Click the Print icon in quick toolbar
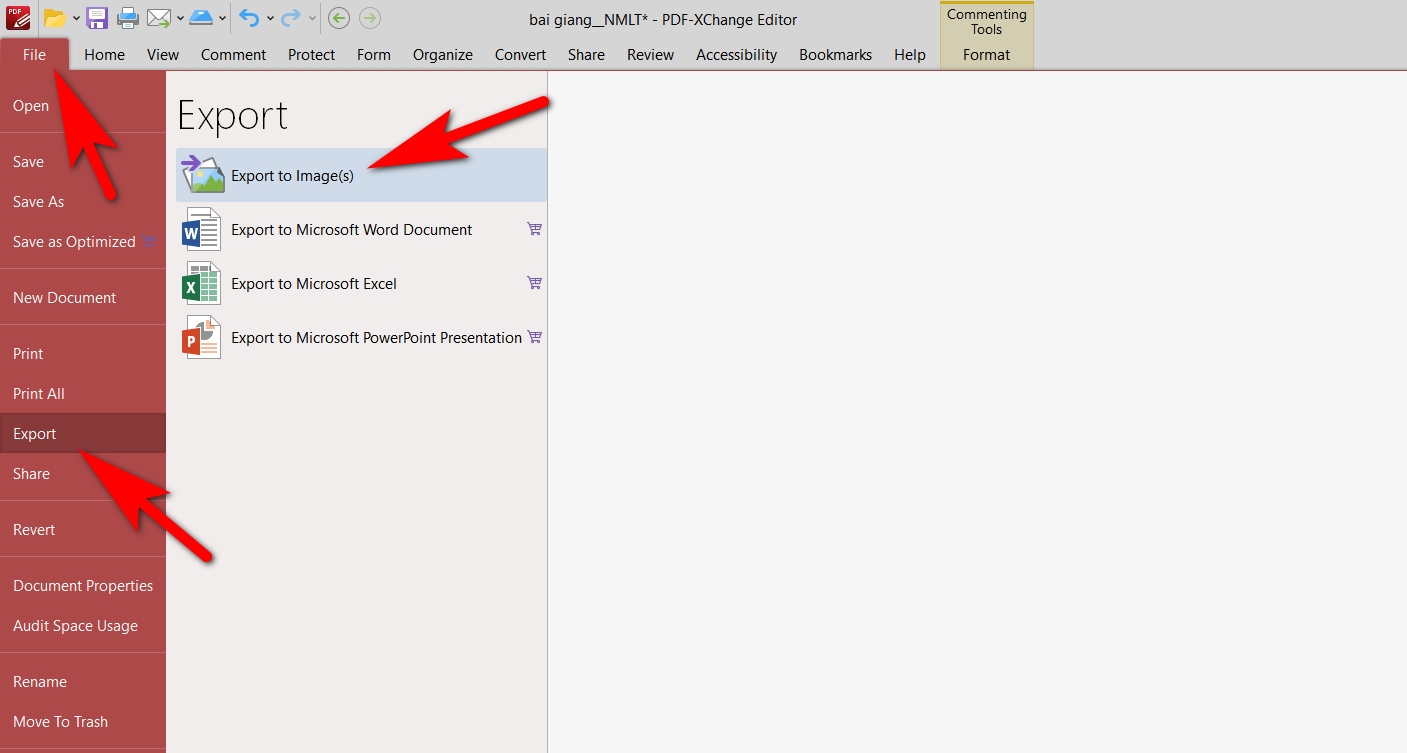Screen dimensions: 1407x753 (128, 18)
